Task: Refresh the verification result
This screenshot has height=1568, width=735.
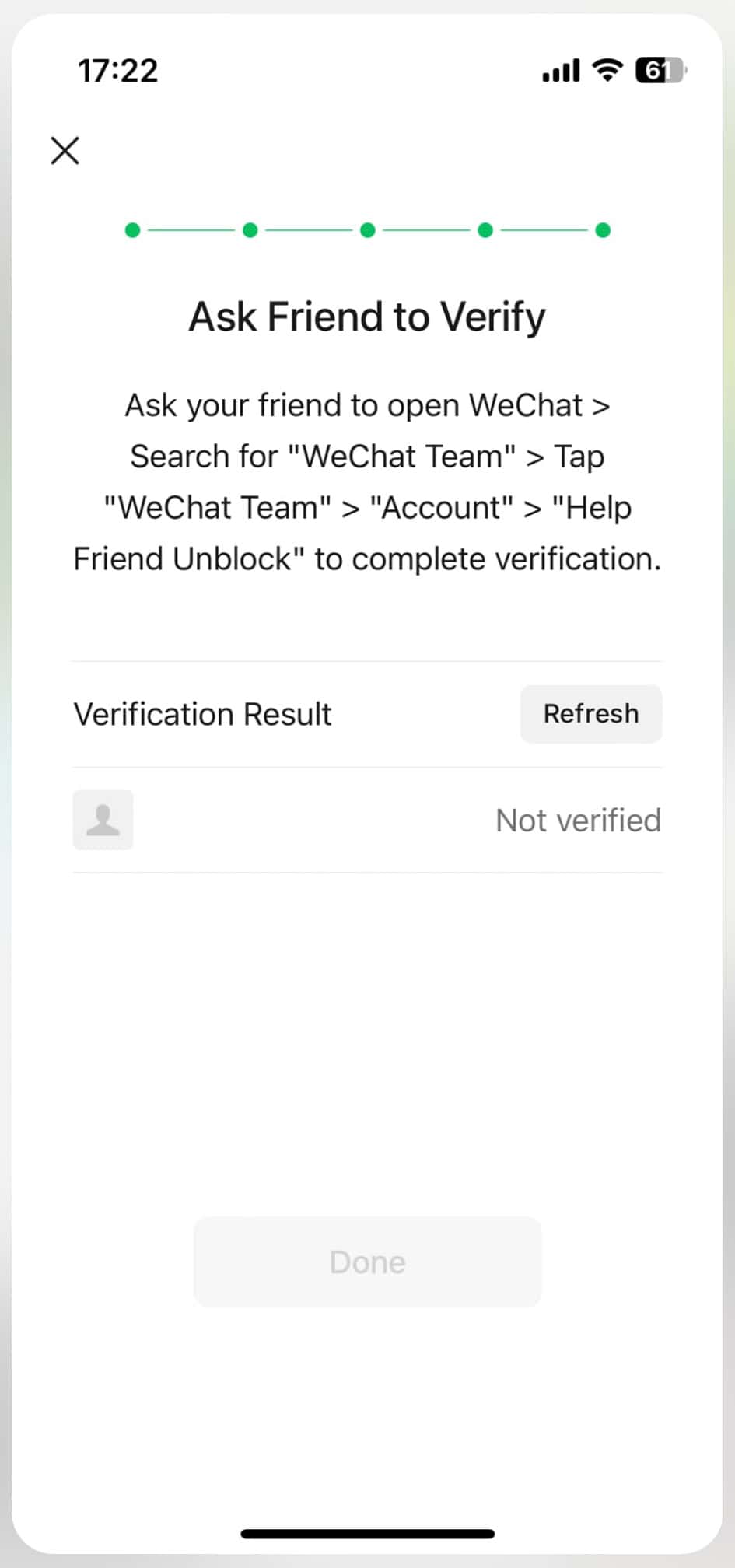Action: pos(591,714)
